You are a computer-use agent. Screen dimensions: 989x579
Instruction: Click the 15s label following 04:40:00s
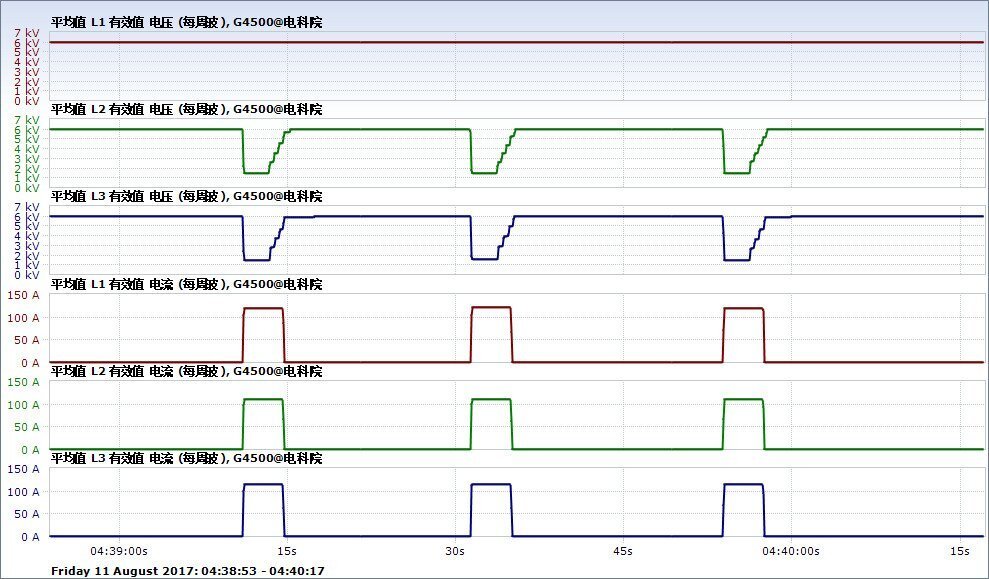pyautogui.click(x=960, y=551)
